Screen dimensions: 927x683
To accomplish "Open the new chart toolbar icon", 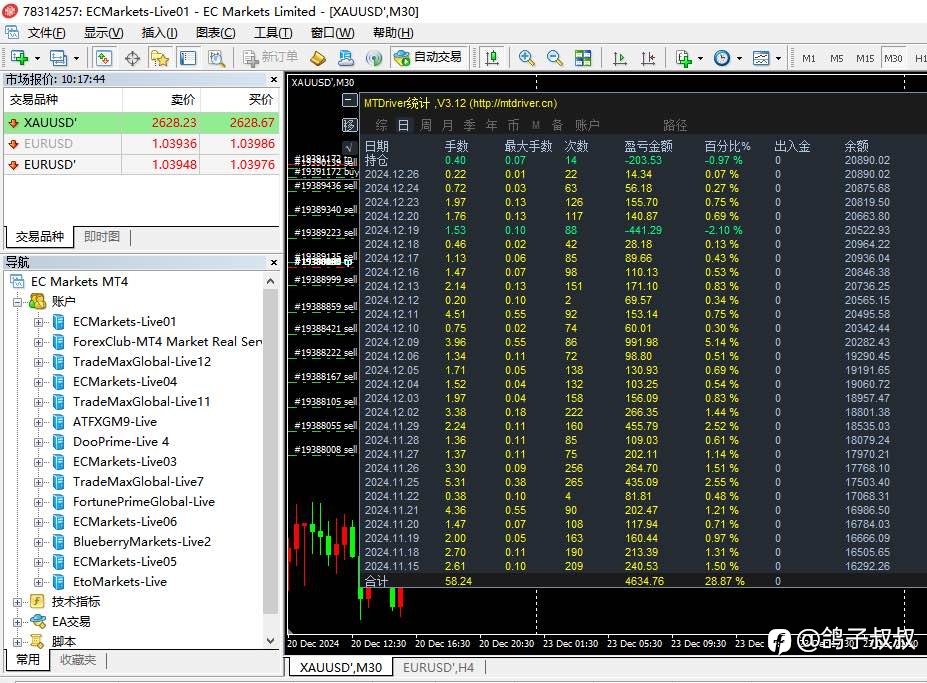I will (19, 57).
